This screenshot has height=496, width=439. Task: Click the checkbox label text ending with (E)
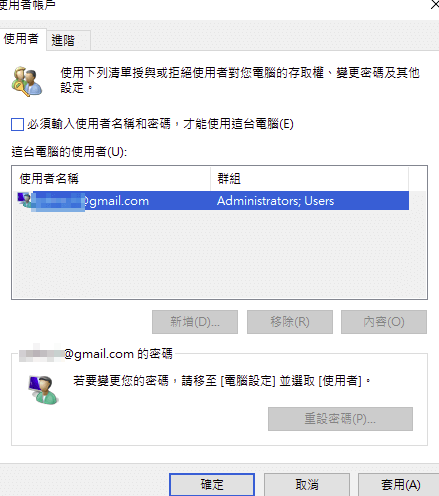160,124
